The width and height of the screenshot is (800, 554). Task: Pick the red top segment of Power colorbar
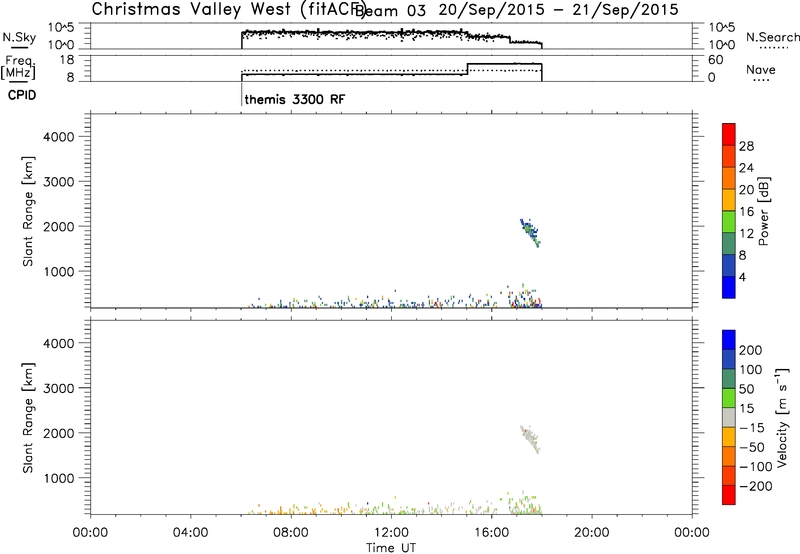tap(729, 134)
